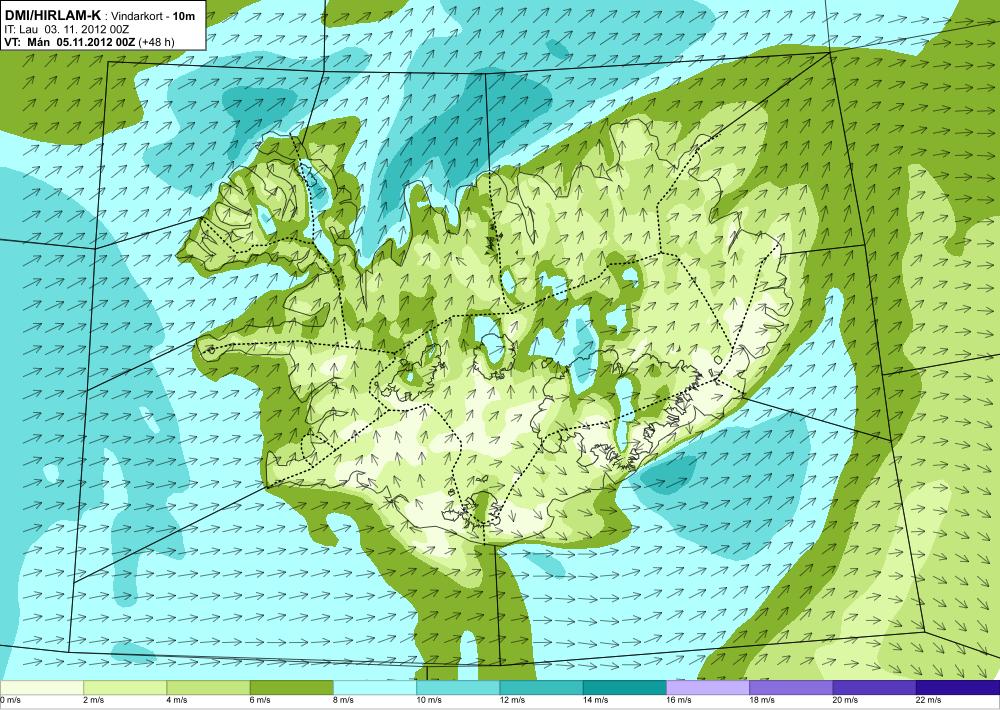Click the lavender 16–18 m/s legend swatch
Viewport: 1000px width, 710px height.
point(708,688)
